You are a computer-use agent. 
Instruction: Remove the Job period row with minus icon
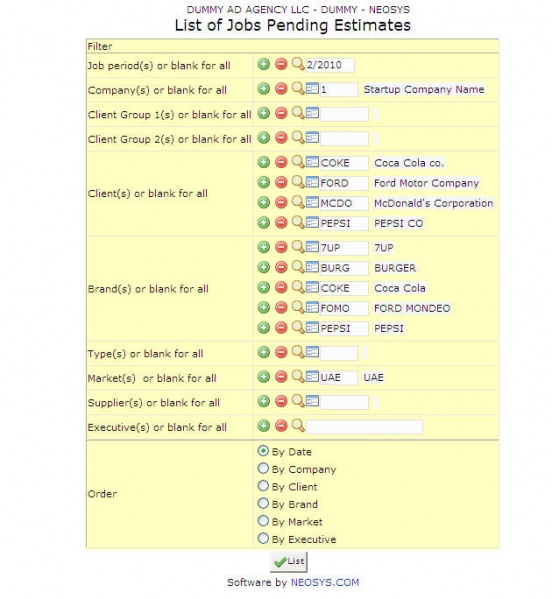tap(281, 64)
